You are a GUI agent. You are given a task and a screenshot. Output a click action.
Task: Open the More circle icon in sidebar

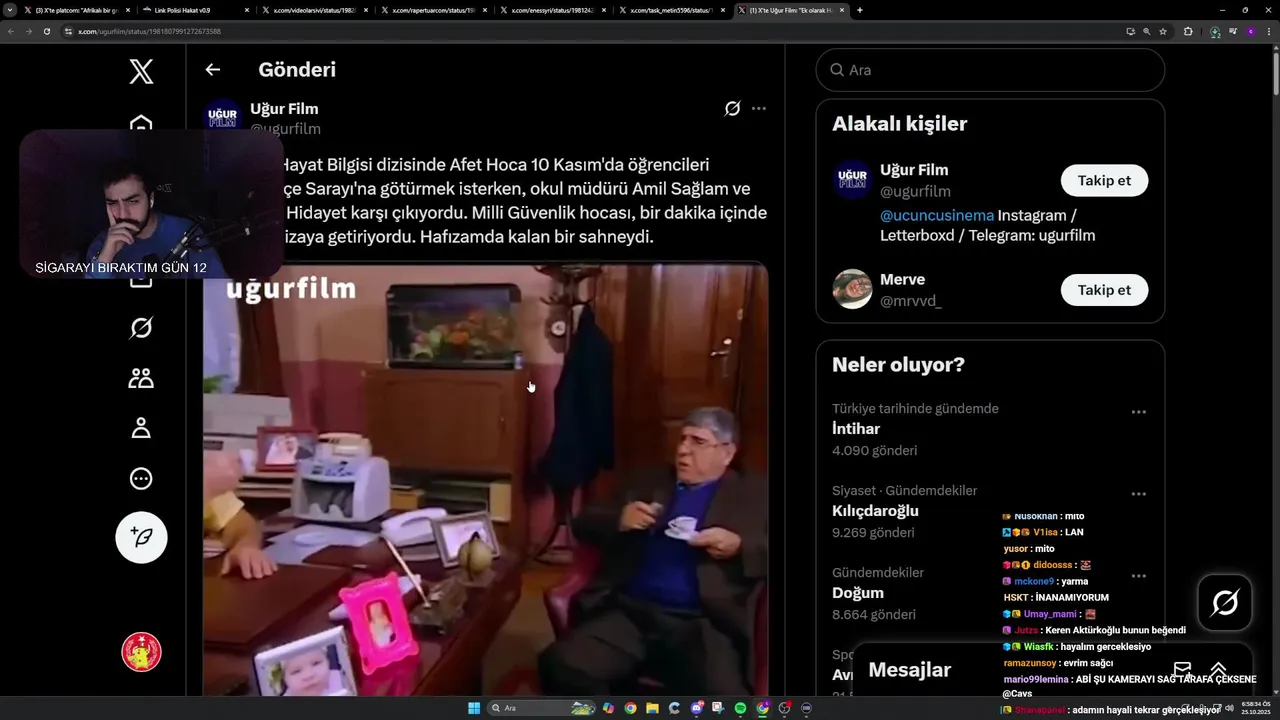(141, 479)
